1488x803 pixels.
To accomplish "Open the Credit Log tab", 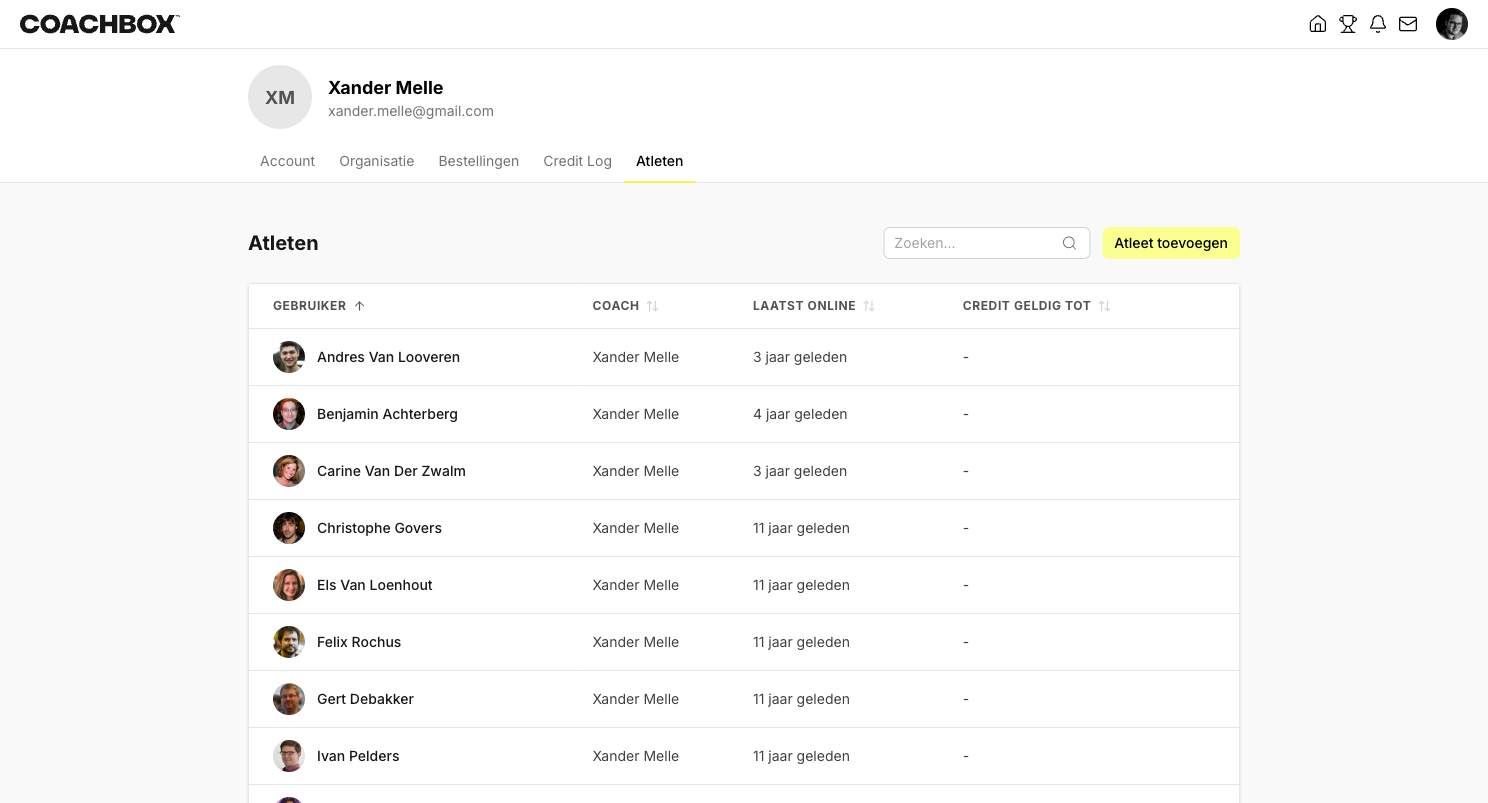I will pos(578,161).
